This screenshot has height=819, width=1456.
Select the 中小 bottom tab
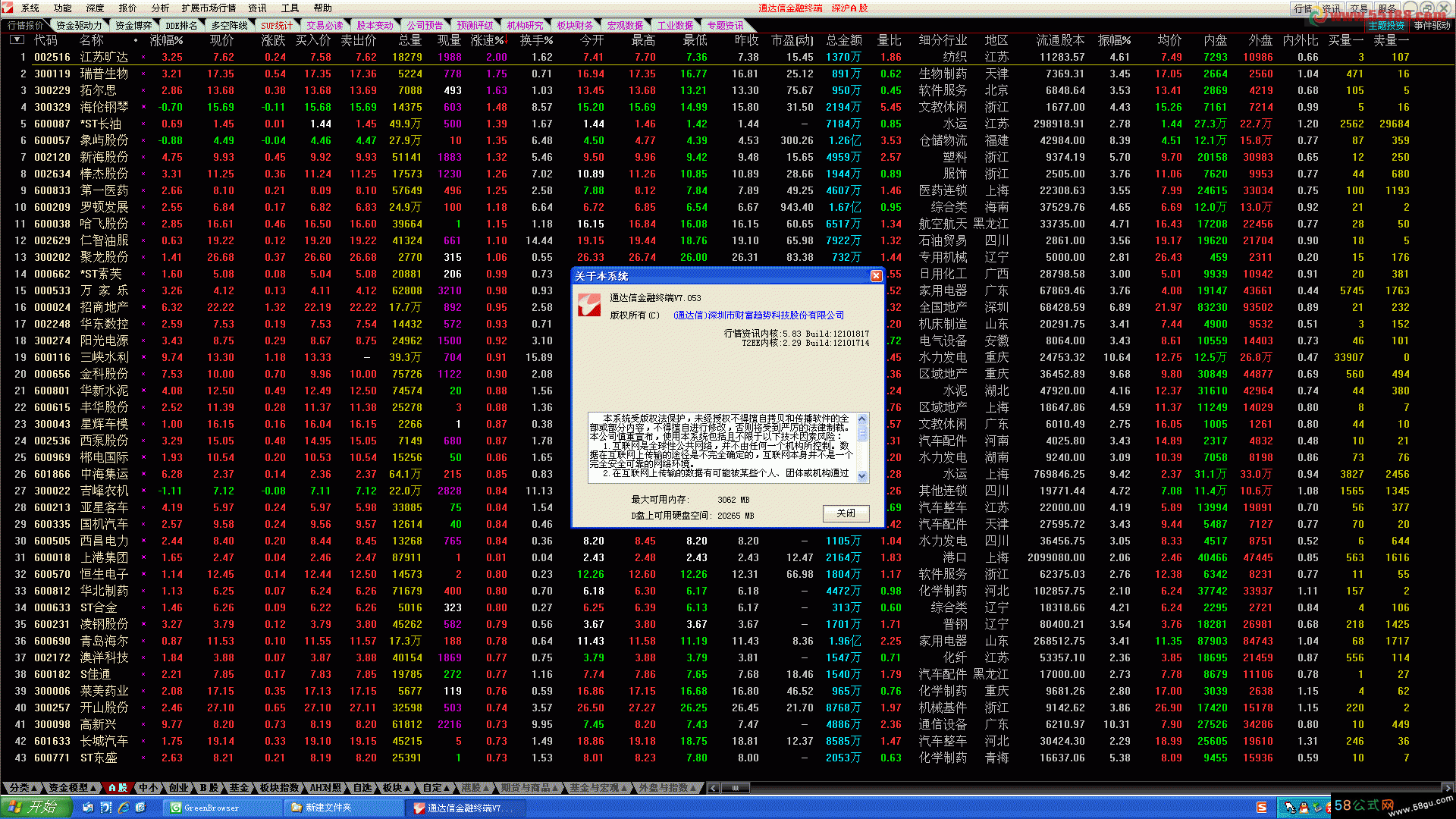(149, 788)
